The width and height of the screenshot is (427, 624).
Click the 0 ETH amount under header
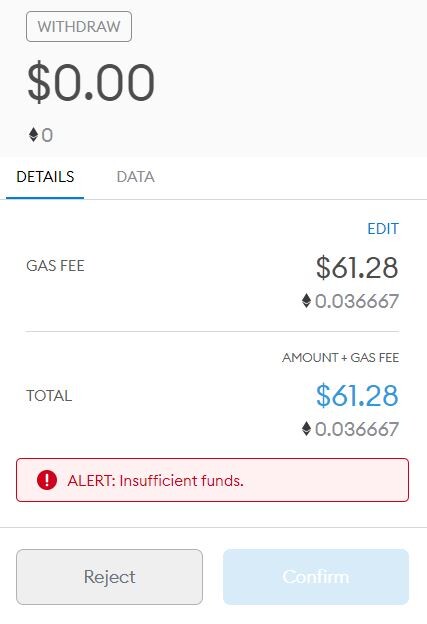point(47,135)
